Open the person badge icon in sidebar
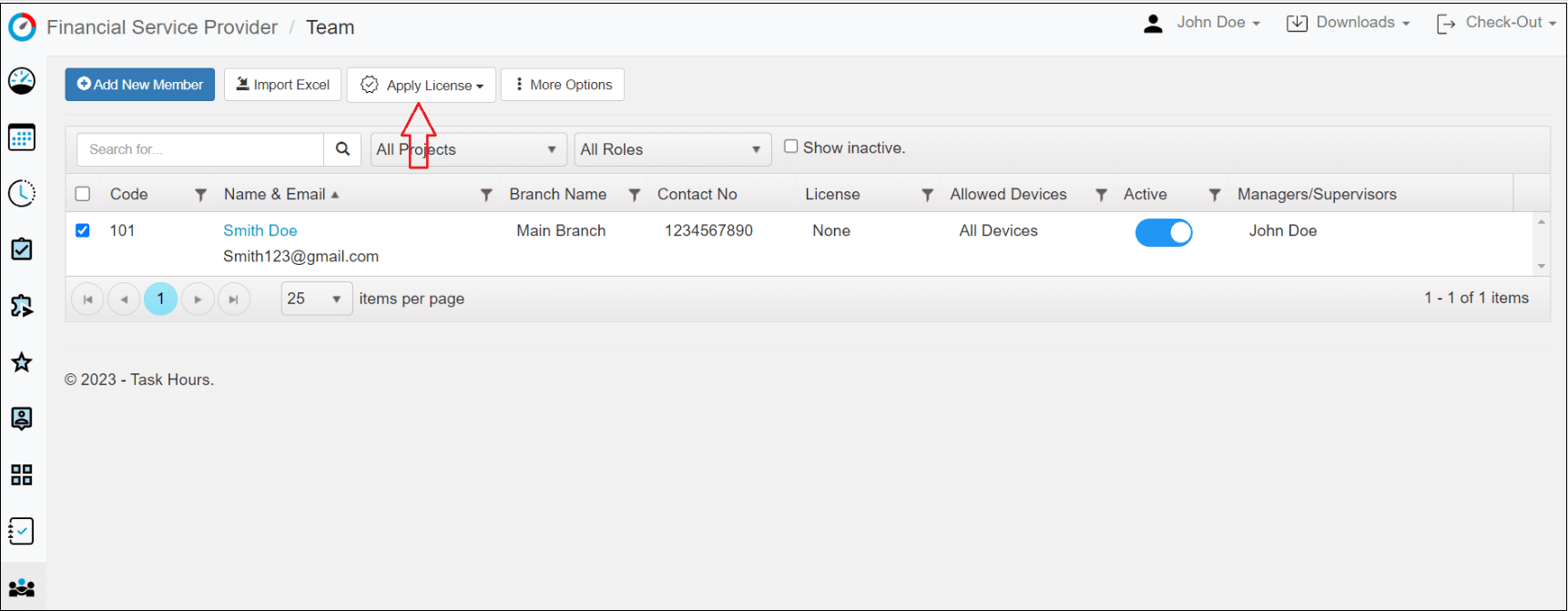 [22, 418]
